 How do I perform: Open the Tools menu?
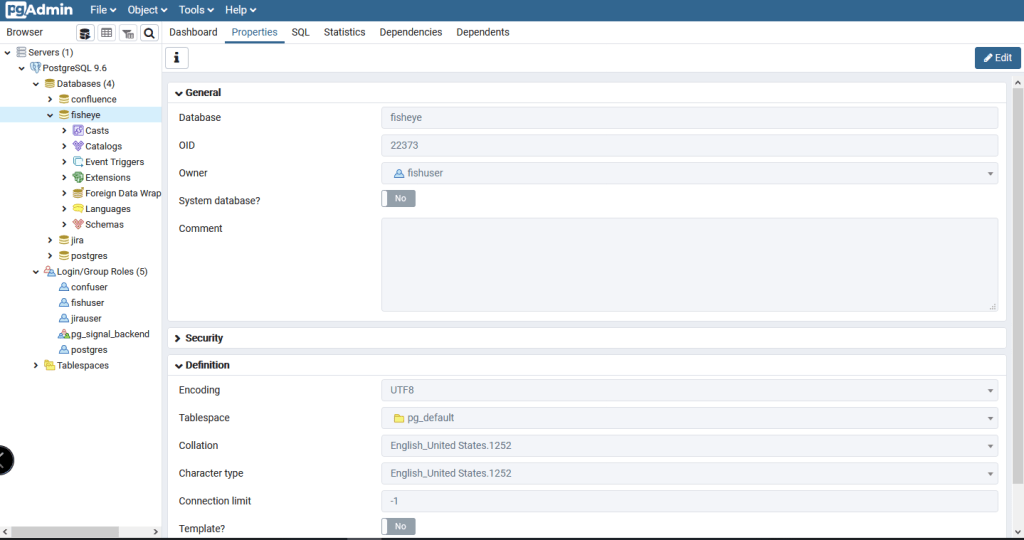[x=195, y=10]
